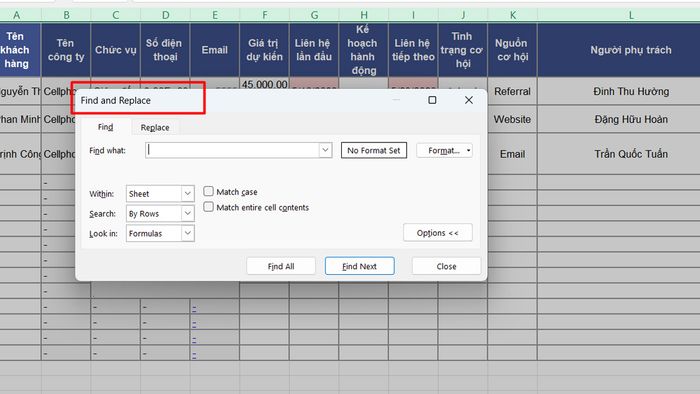
Task: Select column B header
Action: pyautogui.click(x=66, y=15)
